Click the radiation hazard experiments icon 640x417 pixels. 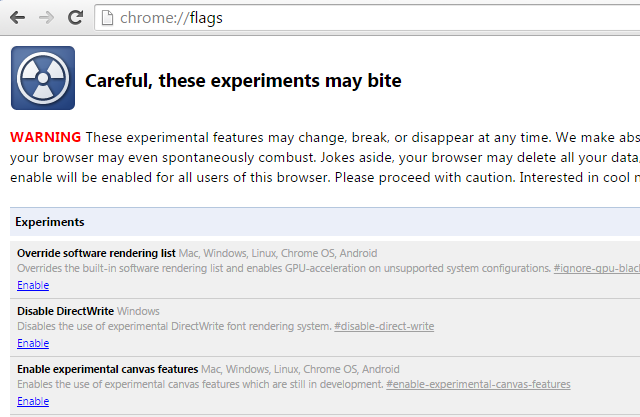tap(43, 78)
